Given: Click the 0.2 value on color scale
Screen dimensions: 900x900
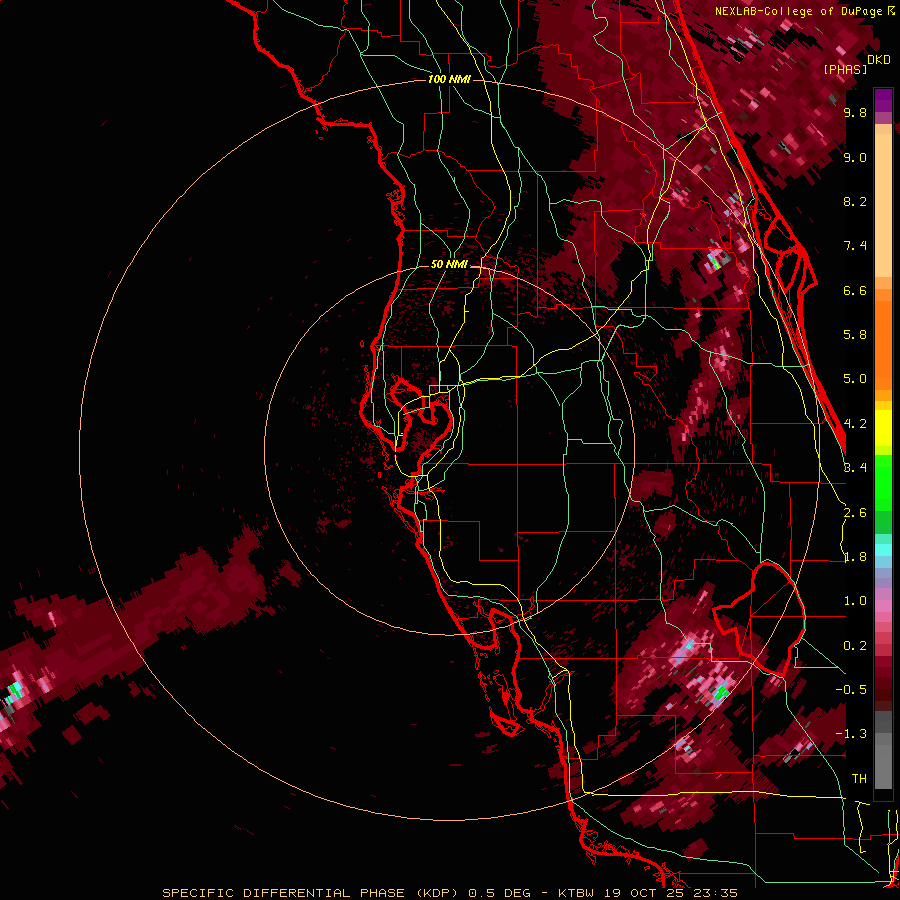Looking at the screenshot, I should tap(855, 646).
